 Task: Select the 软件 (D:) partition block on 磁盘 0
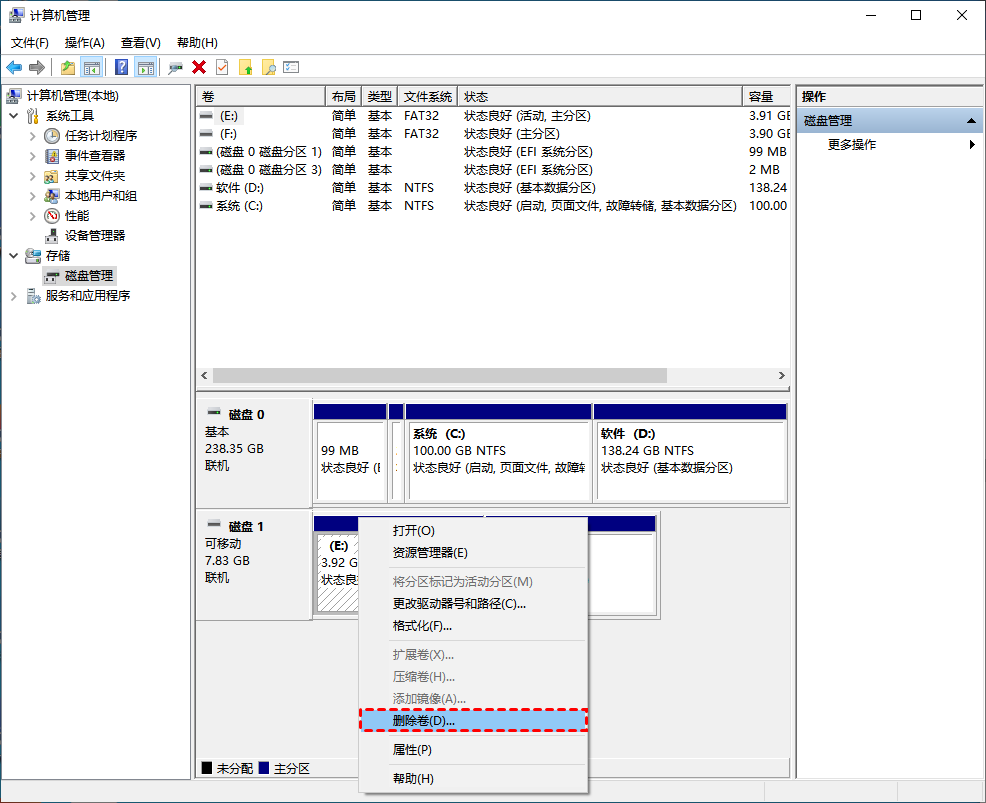tap(690, 453)
